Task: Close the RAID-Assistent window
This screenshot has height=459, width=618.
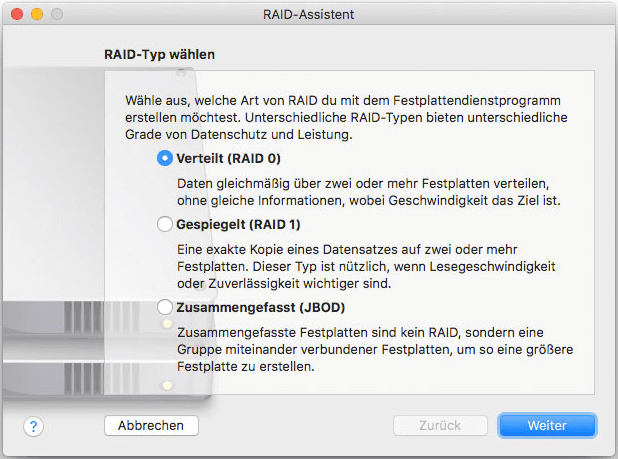Action: click(x=17, y=14)
